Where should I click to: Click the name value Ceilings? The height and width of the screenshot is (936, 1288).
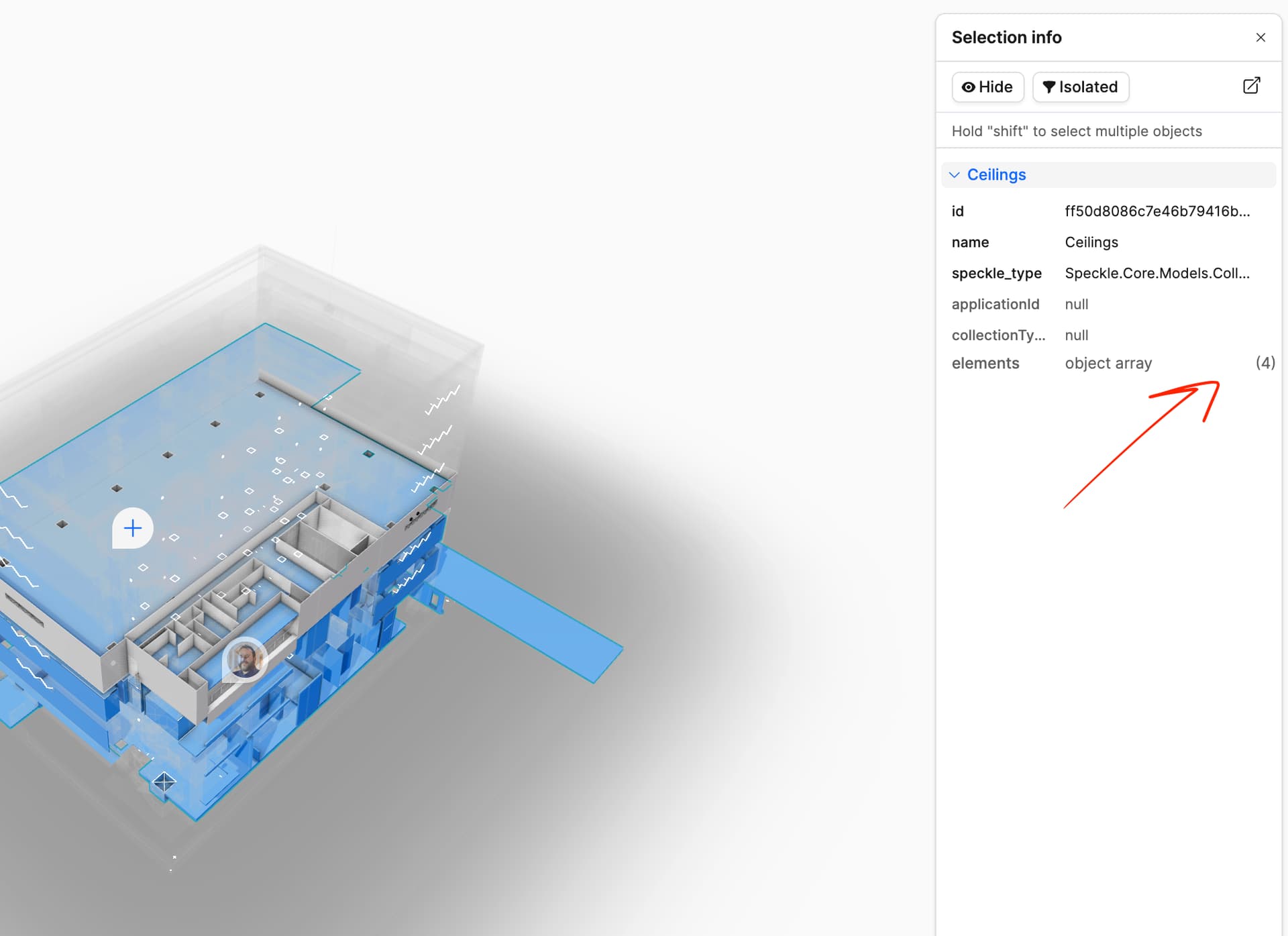pos(1091,242)
